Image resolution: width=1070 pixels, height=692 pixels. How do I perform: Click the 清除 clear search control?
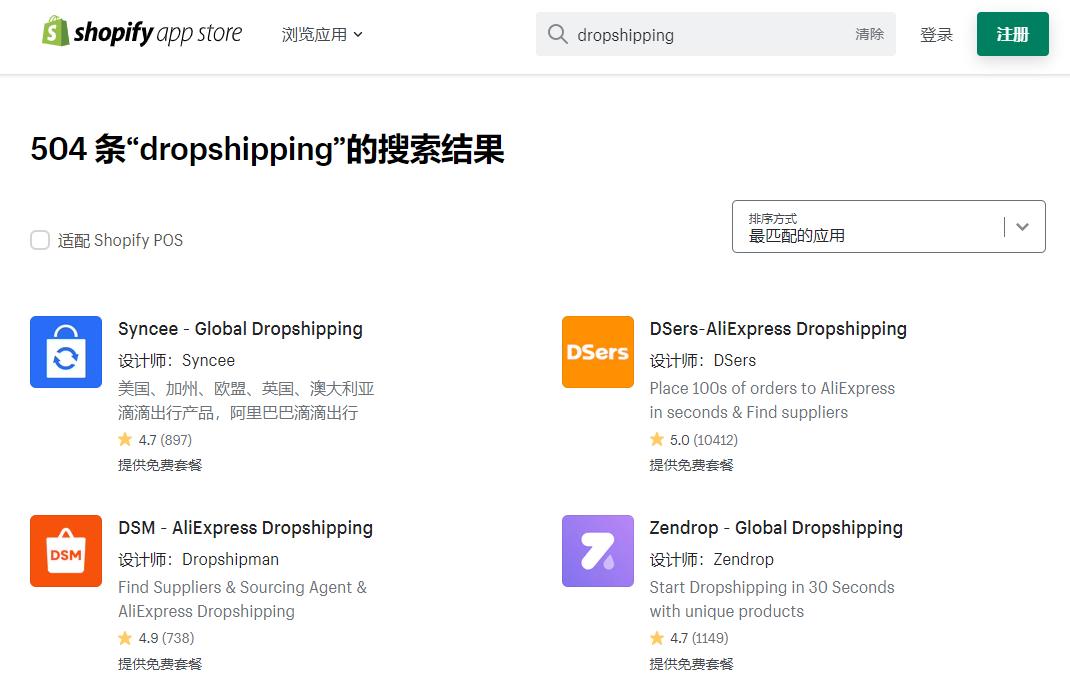coord(869,33)
